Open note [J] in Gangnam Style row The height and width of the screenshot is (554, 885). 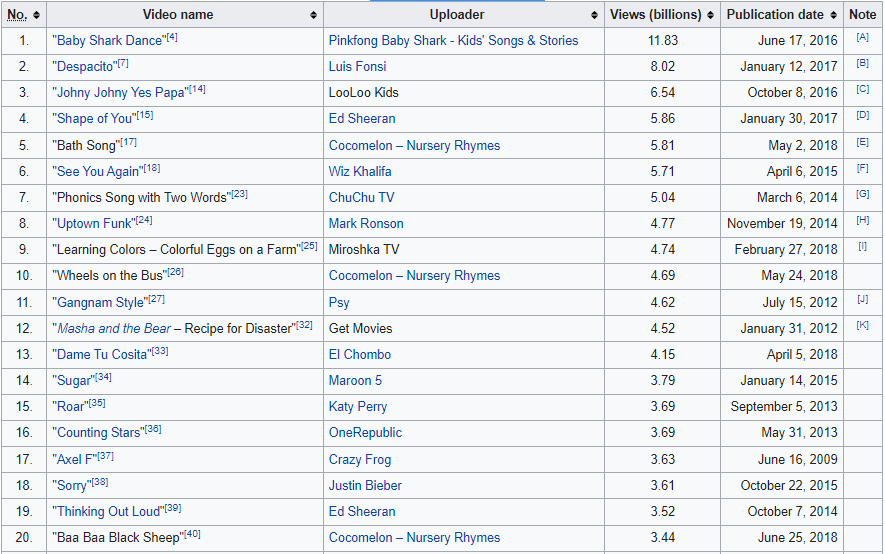pyautogui.click(x=862, y=299)
